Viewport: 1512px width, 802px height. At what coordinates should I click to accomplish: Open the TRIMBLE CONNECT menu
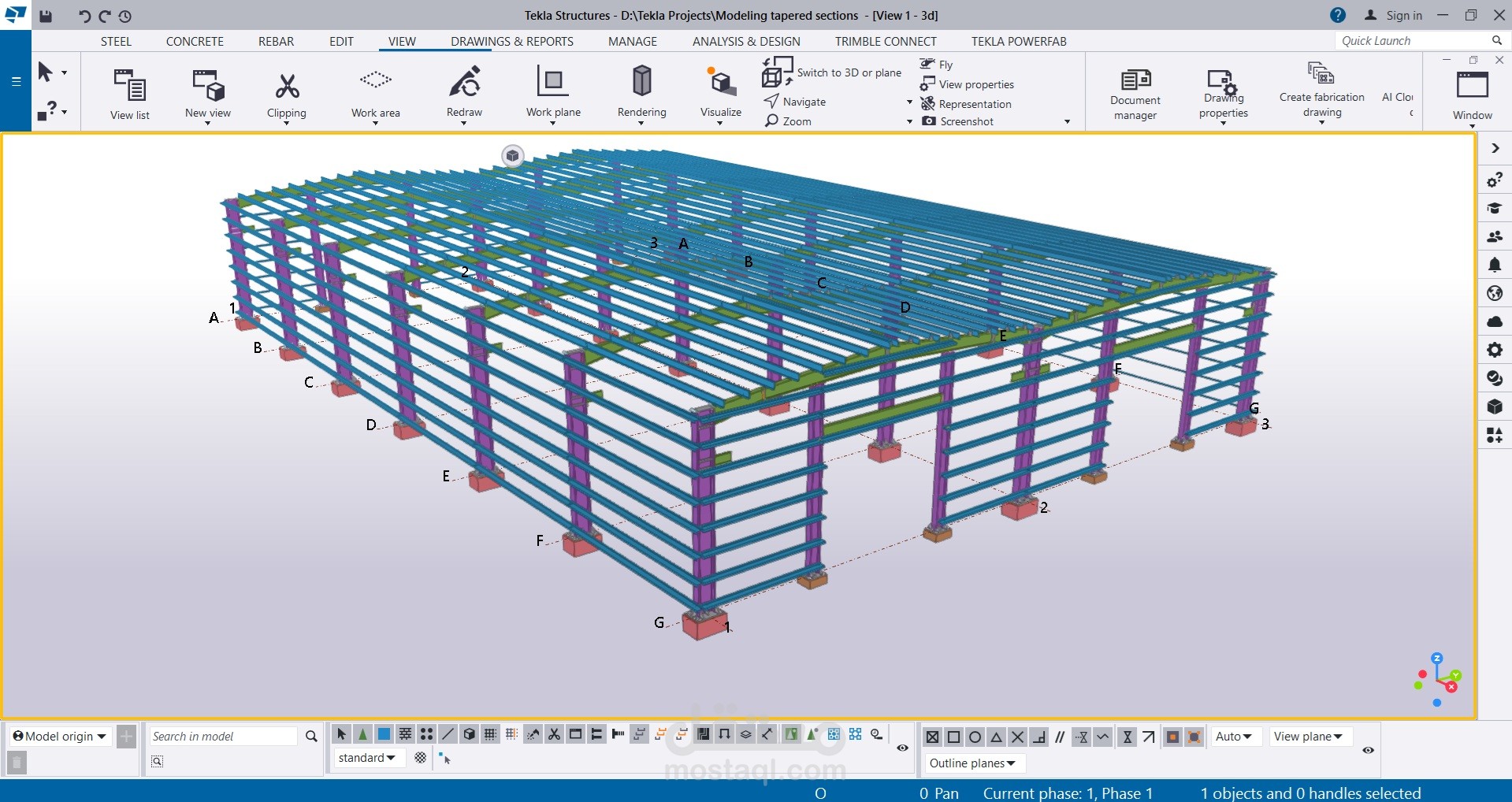[x=885, y=41]
